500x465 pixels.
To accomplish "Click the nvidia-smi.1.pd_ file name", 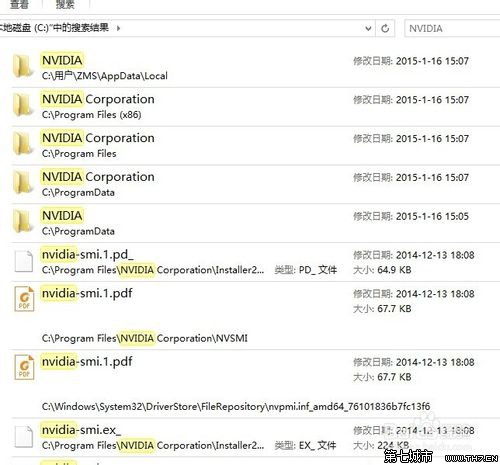I will (x=87, y=255).
